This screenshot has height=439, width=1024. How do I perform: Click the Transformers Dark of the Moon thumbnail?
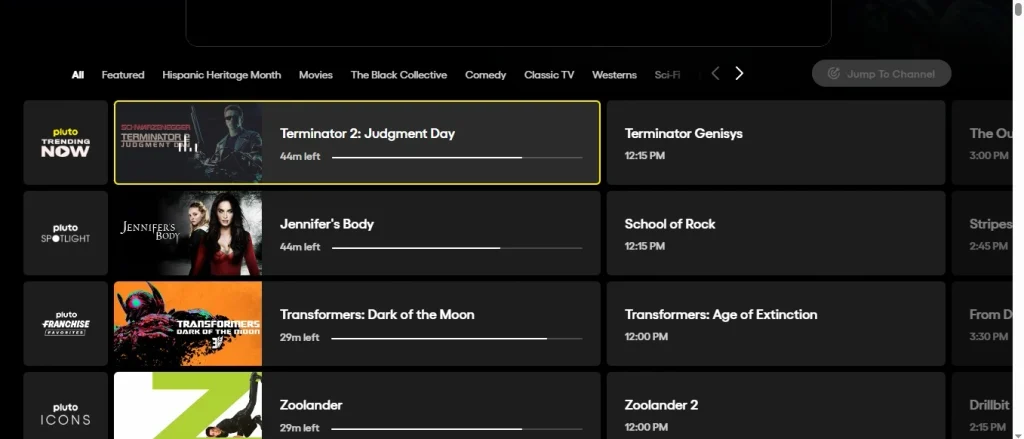(188, 323)
